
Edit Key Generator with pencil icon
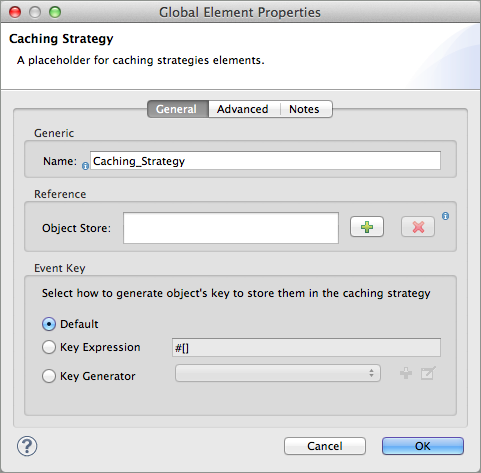pyautogui.click(x=428, y=373)
